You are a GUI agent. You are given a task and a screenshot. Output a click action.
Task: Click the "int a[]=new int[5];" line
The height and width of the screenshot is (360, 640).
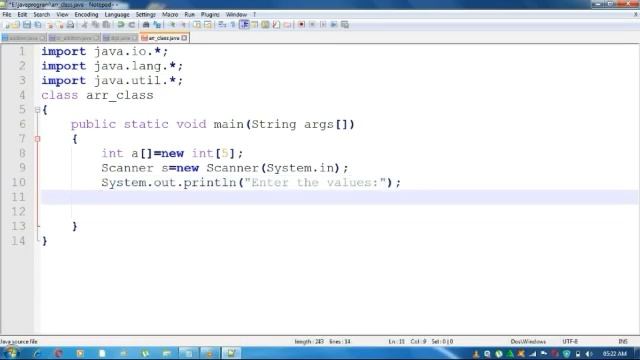172,153
